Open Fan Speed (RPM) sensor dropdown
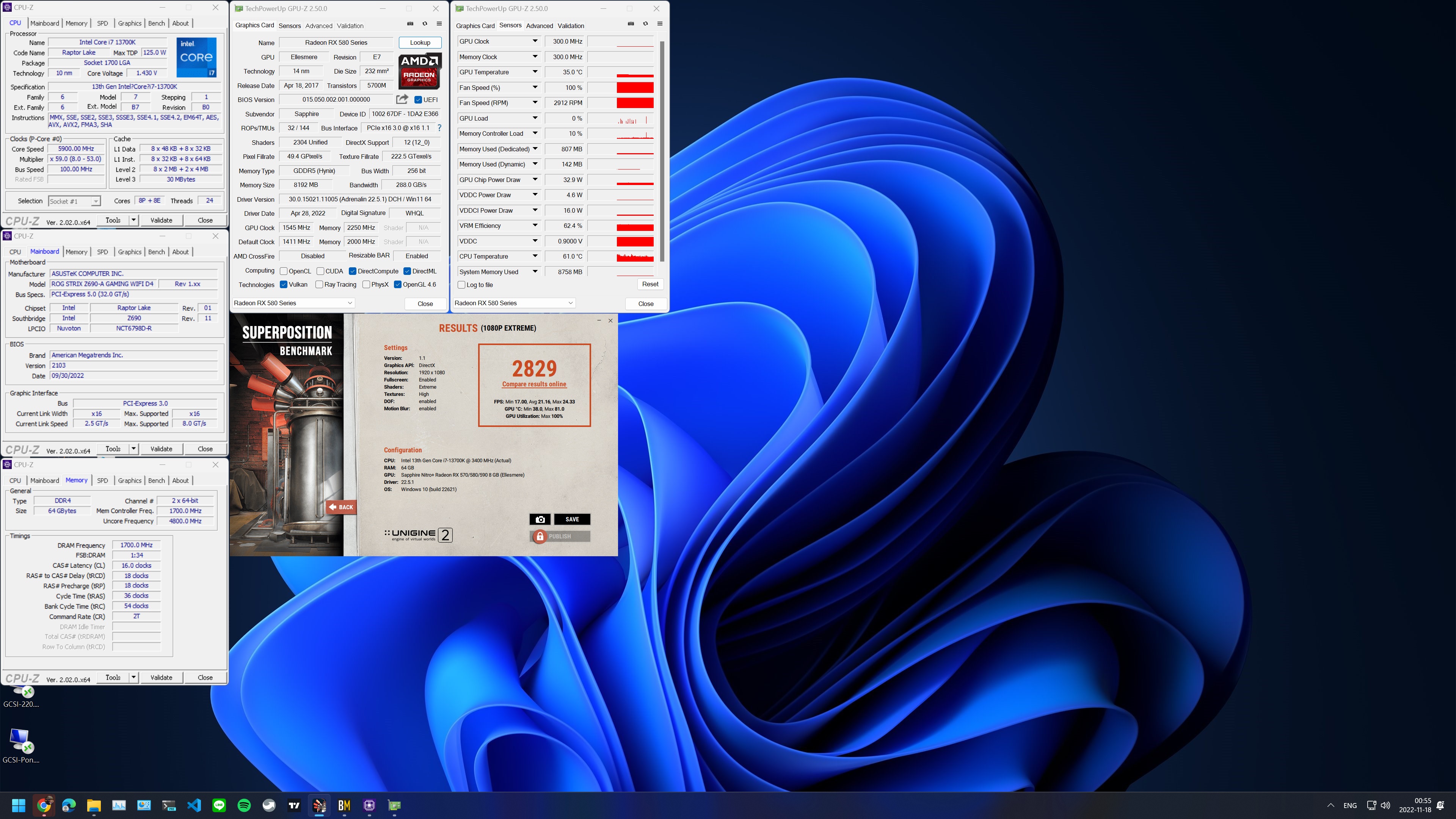Image resolution: width=1456 pixels, height=819 pixels. pyautogui.click(x=535, y=103)
